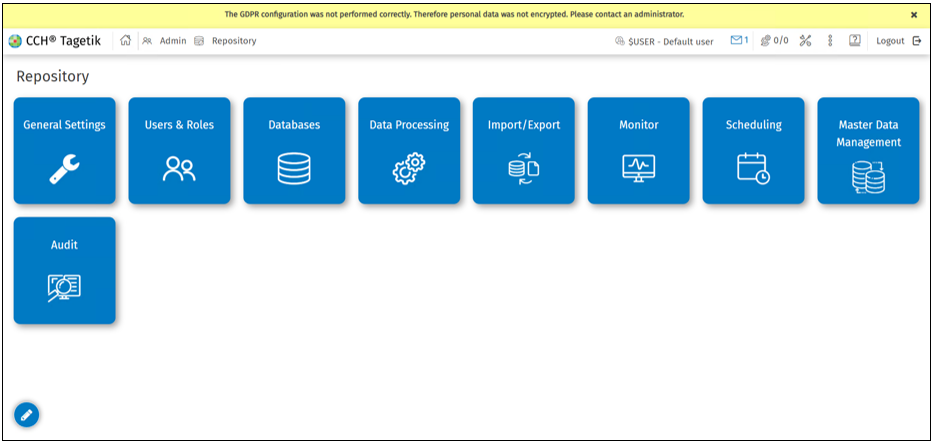933x444 pixels.
Task: Open the Monitor tile
Action: click(638, 151)
